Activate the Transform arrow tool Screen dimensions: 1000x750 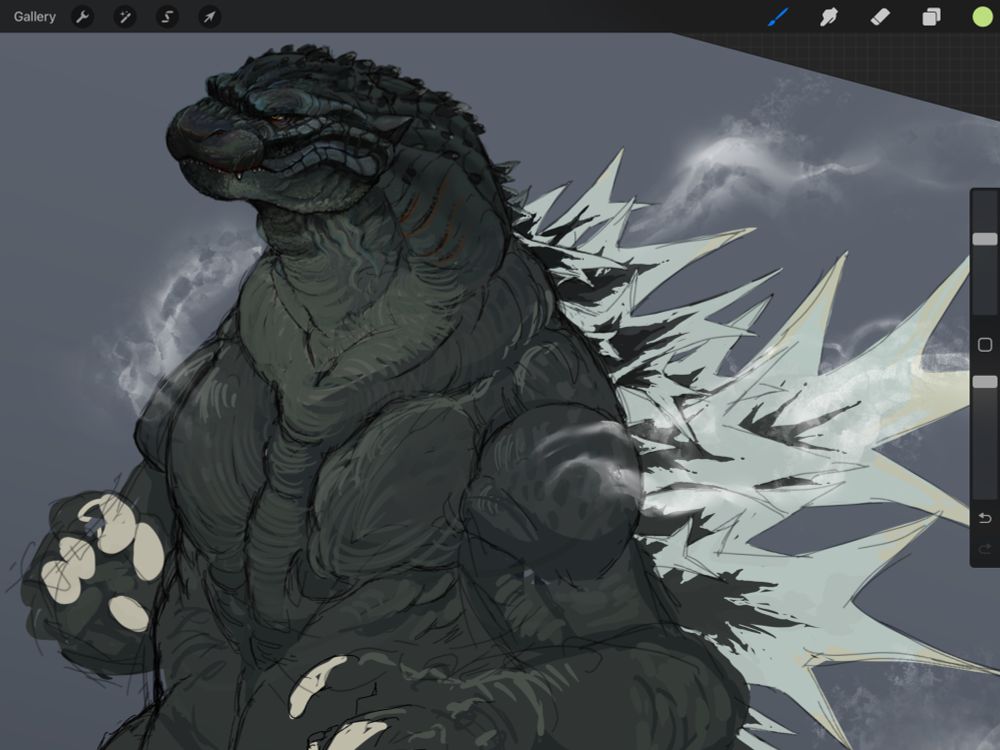pos(209,17)
